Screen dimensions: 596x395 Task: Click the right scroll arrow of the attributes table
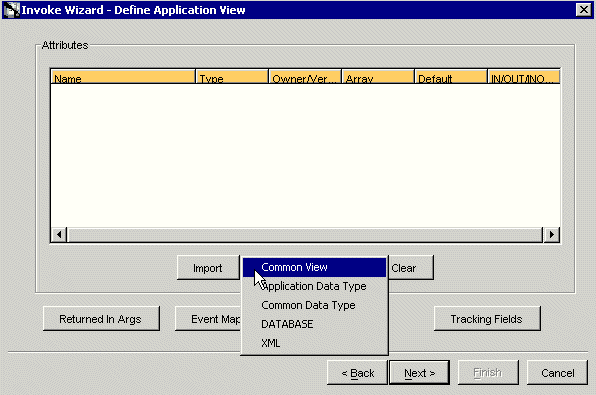tap(552, 235)
